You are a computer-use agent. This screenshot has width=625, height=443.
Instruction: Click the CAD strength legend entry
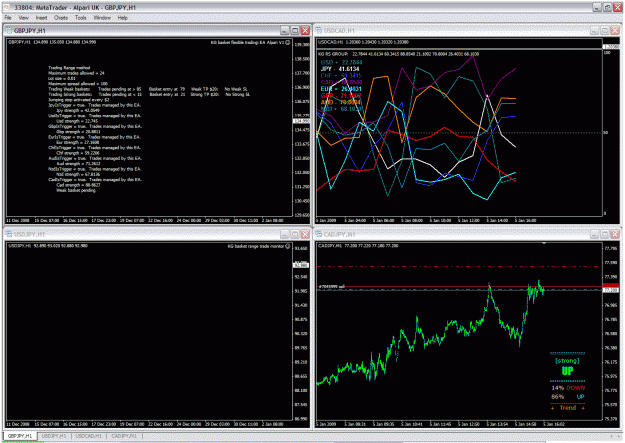point(341,82)
